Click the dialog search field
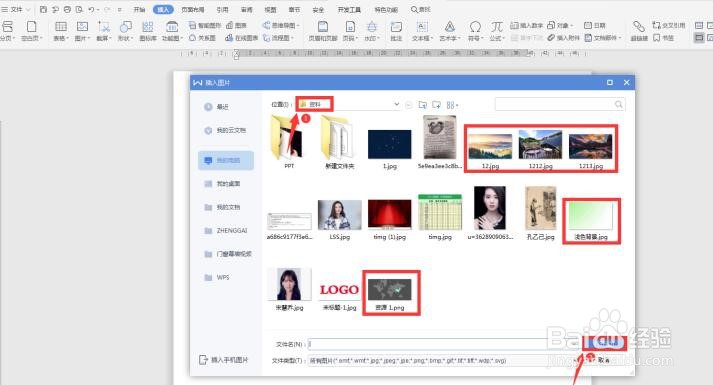Image resolution: width=713 pixels, height=385 pixels. pyautogui.click(x=560, y=105)
